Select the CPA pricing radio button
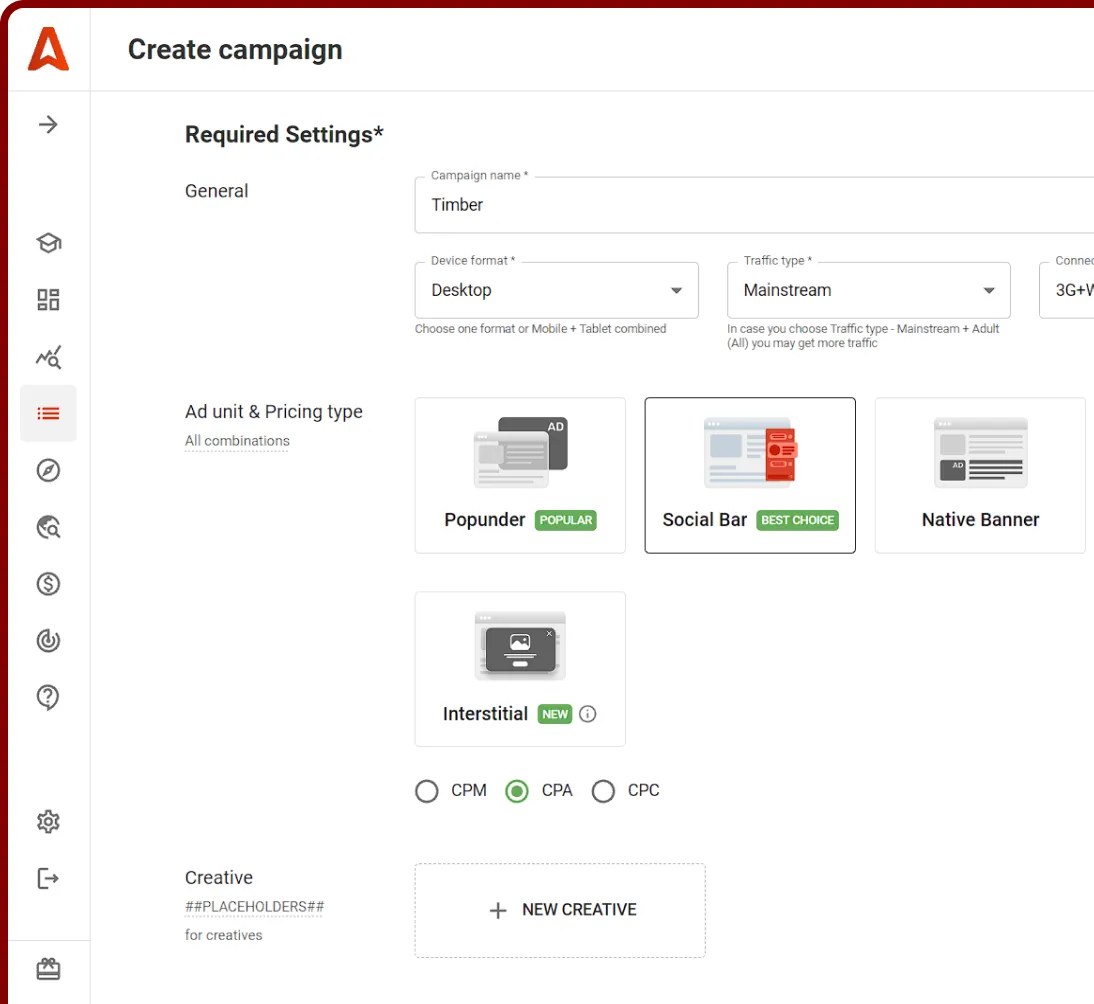Viewport: 1094px width, 1004px height. tap(517, 792)
